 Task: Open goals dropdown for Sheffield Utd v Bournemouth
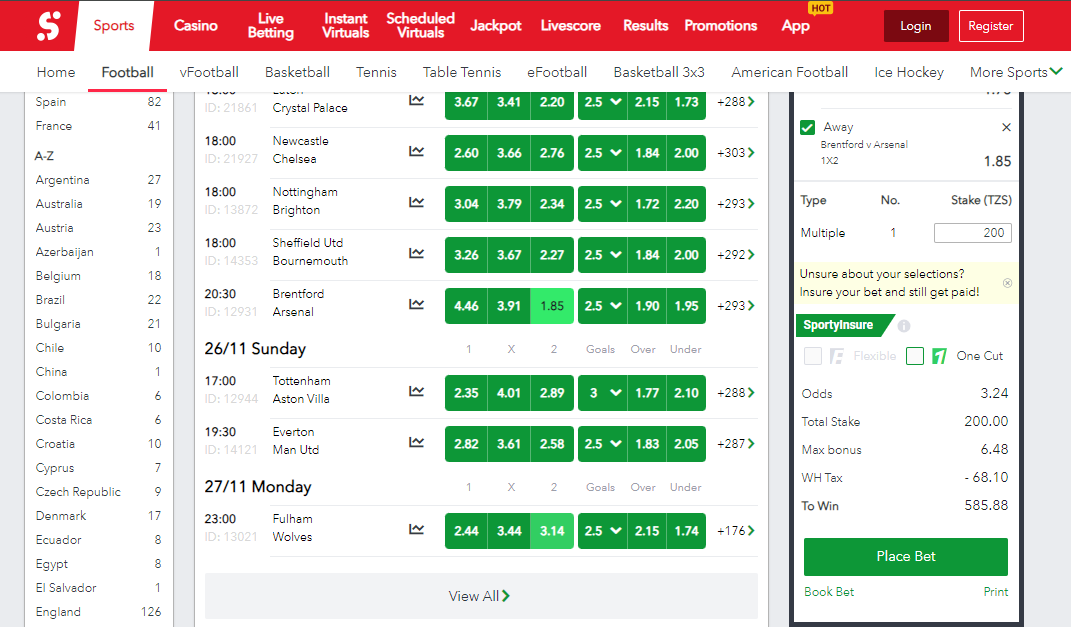coord(602,255)
